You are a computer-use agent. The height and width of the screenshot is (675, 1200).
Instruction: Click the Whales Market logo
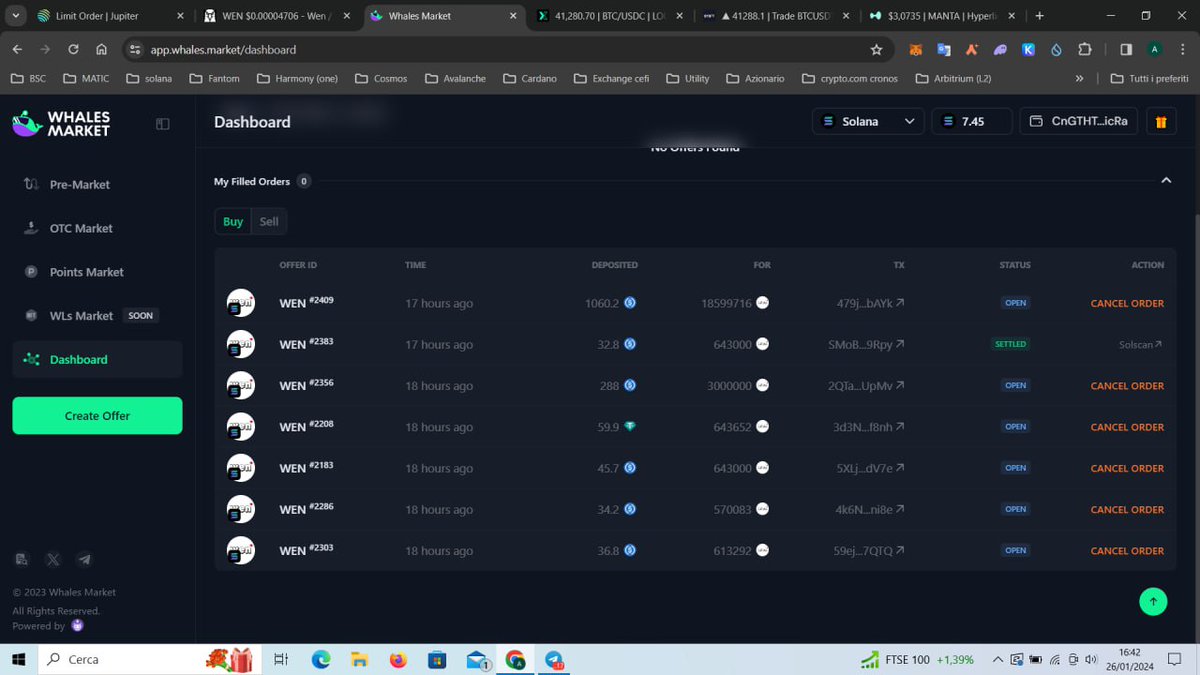(x=61, y=122)
